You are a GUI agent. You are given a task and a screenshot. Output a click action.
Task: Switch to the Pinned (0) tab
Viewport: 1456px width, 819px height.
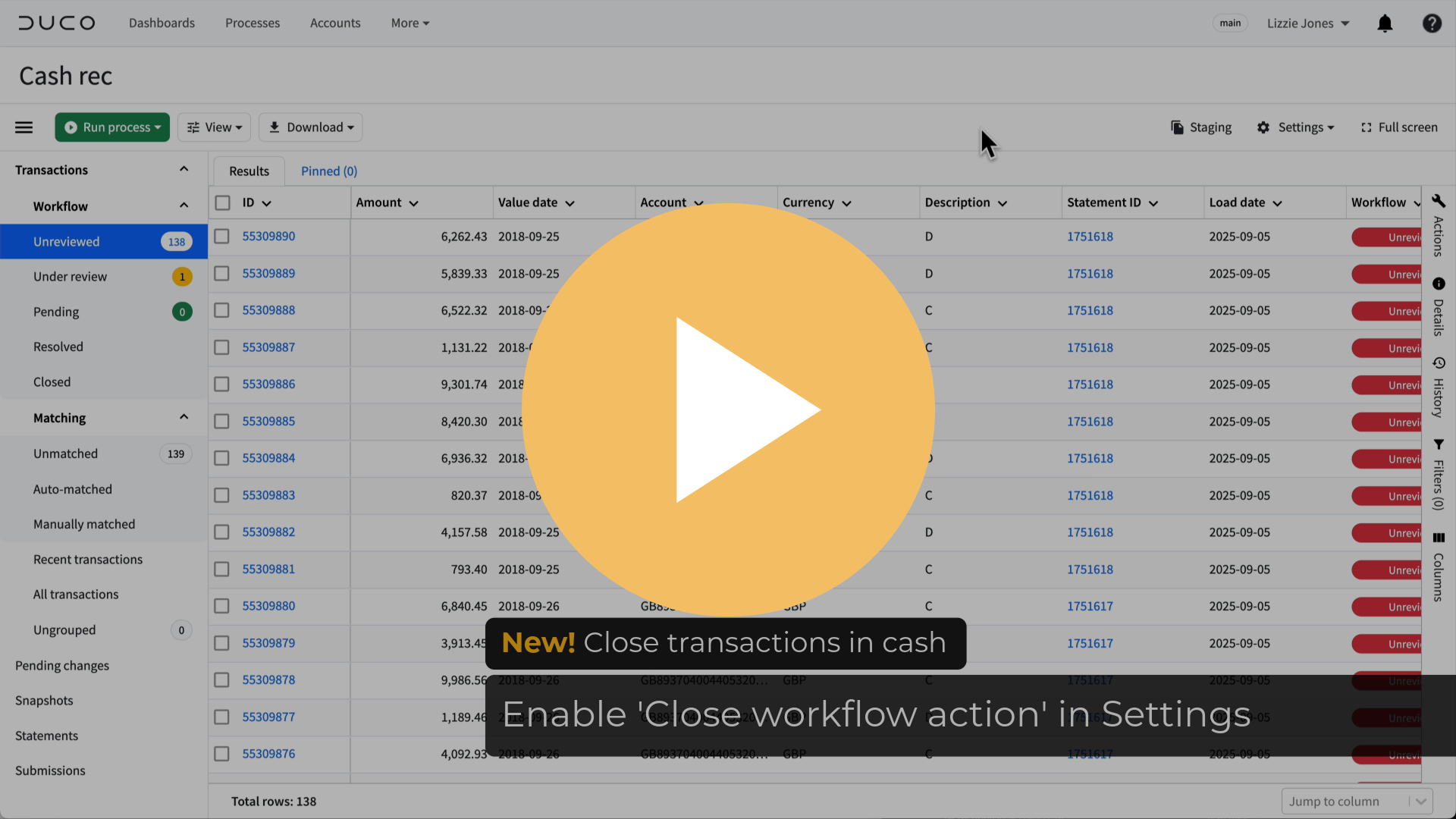[329, 171]
